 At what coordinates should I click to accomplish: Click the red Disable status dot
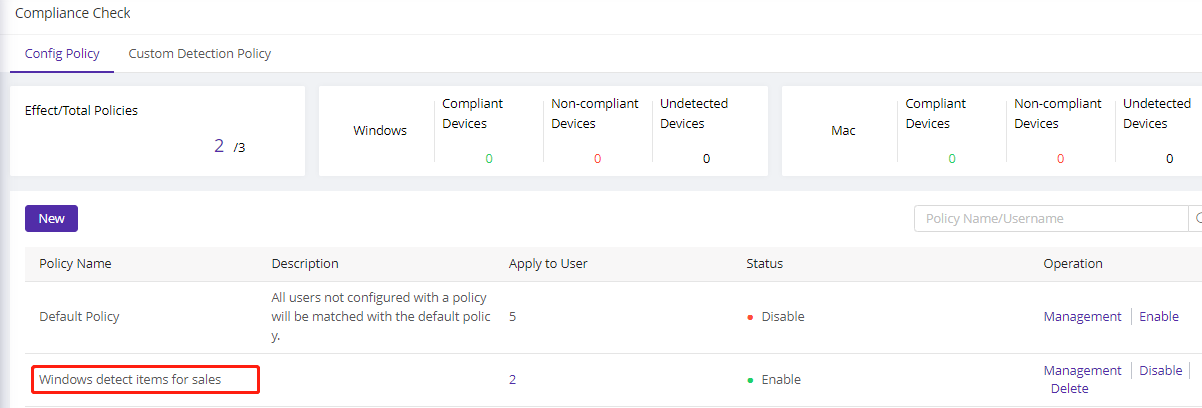(x=750, y=318)
